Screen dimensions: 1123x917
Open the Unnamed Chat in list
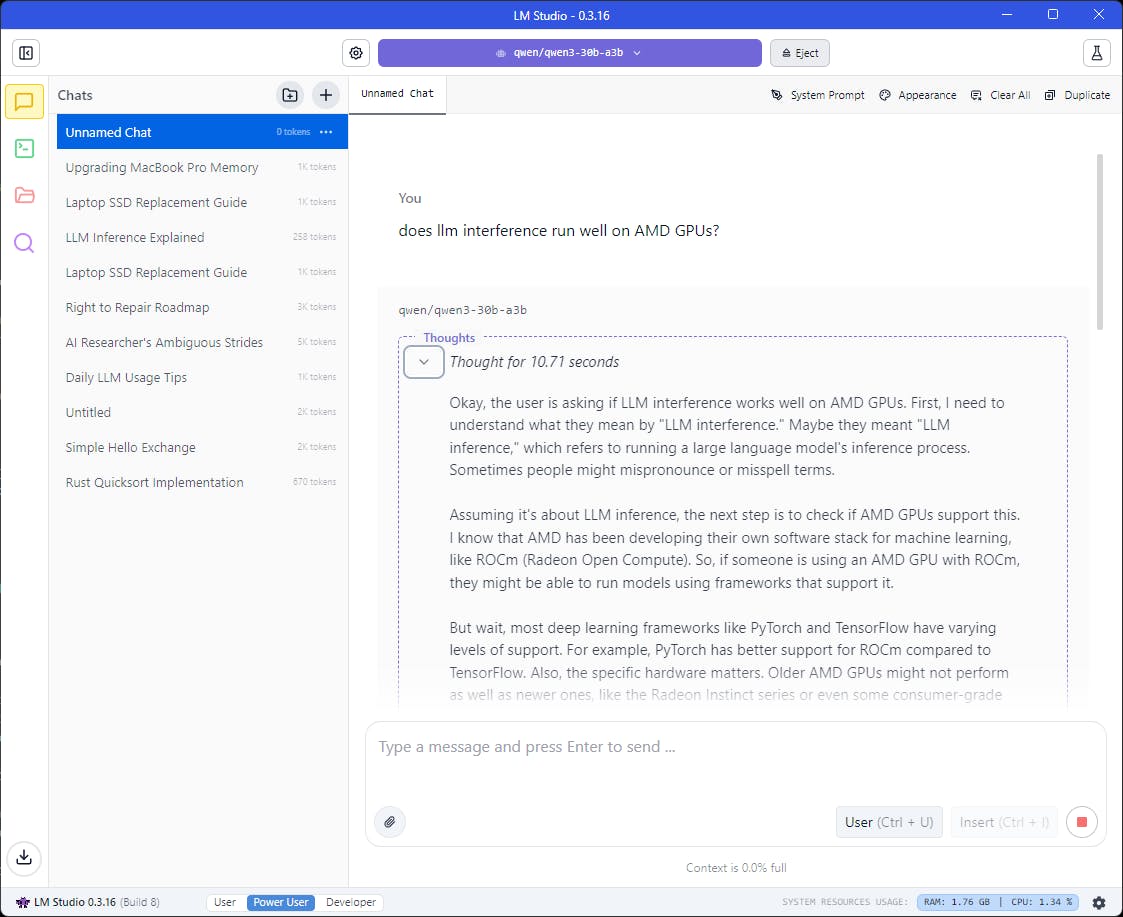pyautogui.click(x=202, y=132)
